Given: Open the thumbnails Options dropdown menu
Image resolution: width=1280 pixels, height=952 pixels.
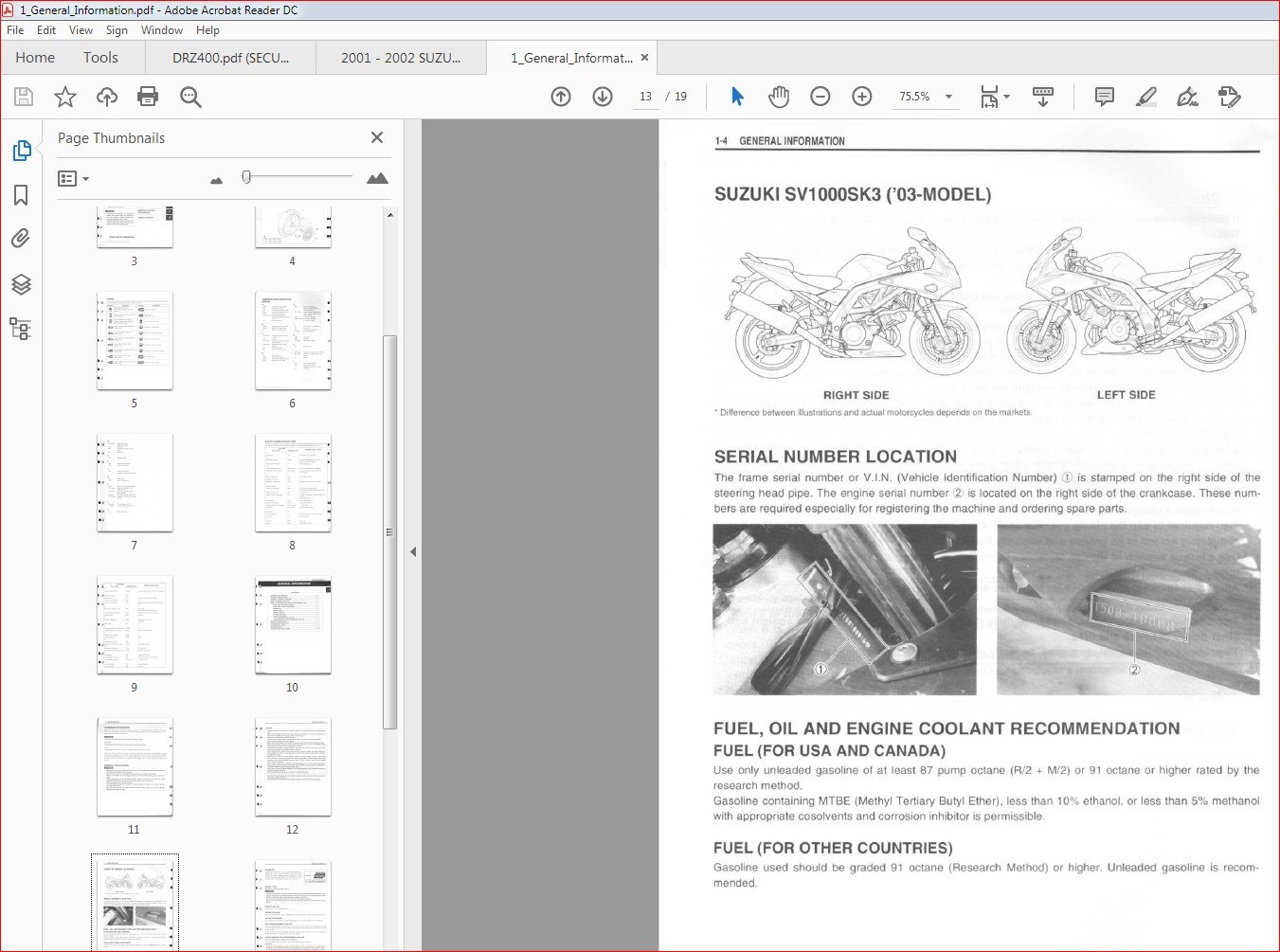Looking at the screenshot, I should (x=73, y=178).
